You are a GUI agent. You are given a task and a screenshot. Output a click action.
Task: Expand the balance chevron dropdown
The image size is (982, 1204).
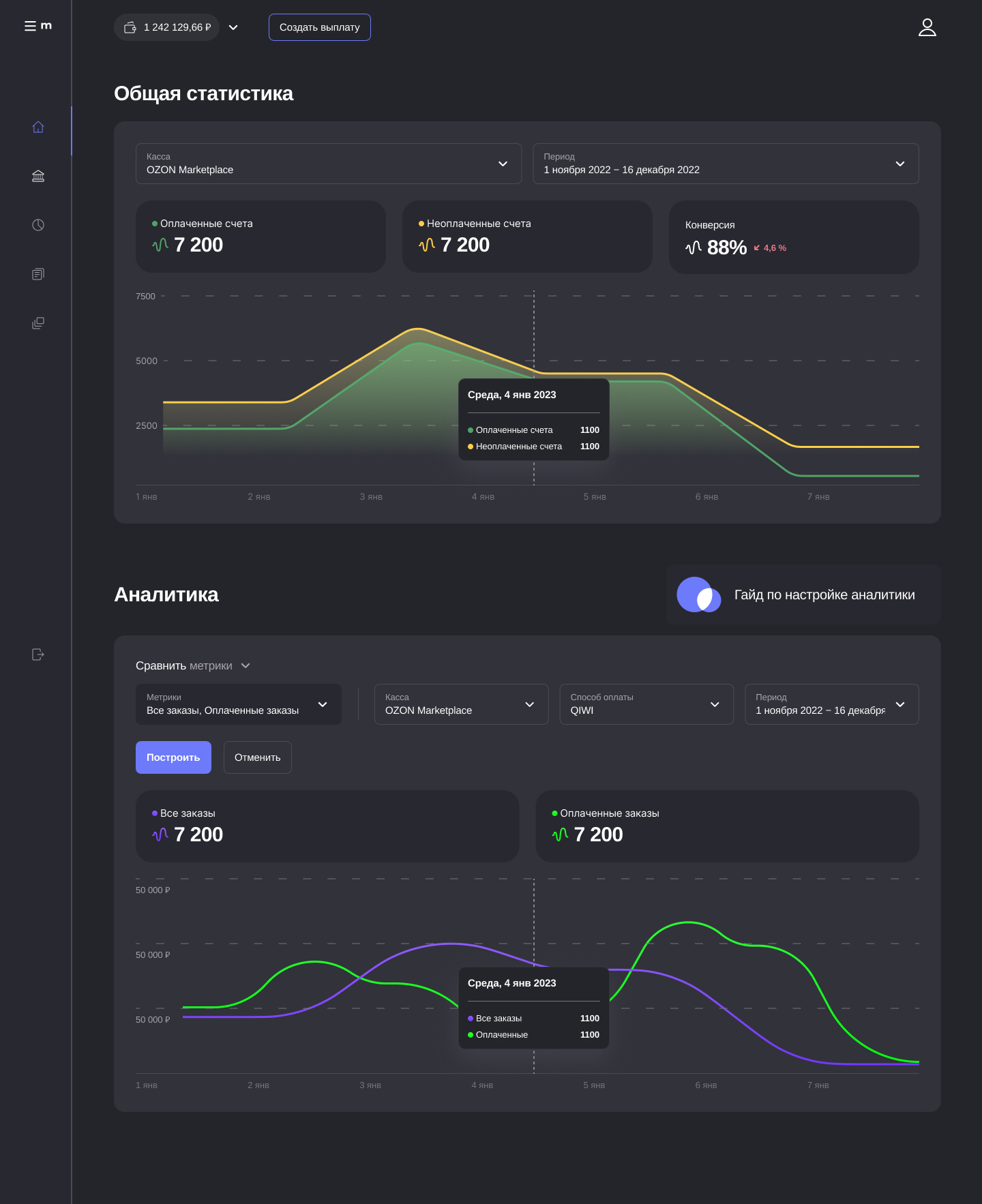[x=233, y=27]
